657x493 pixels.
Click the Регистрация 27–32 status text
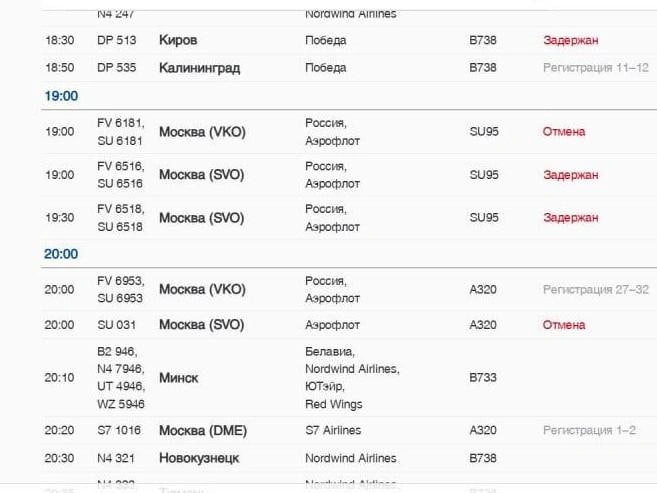coord(595,290)
